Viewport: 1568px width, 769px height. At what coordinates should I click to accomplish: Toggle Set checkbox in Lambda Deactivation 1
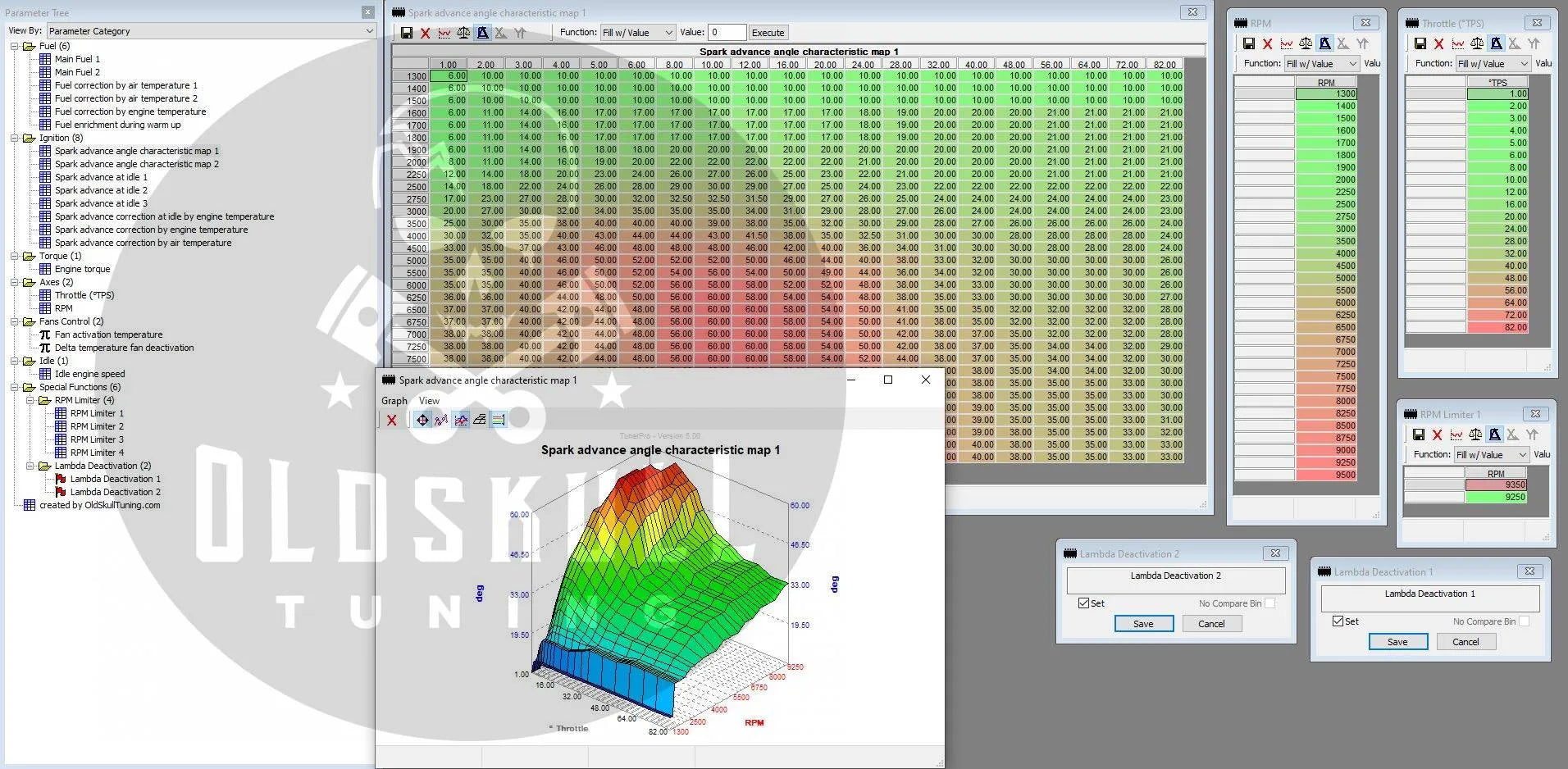click(x=1338, y=621)
